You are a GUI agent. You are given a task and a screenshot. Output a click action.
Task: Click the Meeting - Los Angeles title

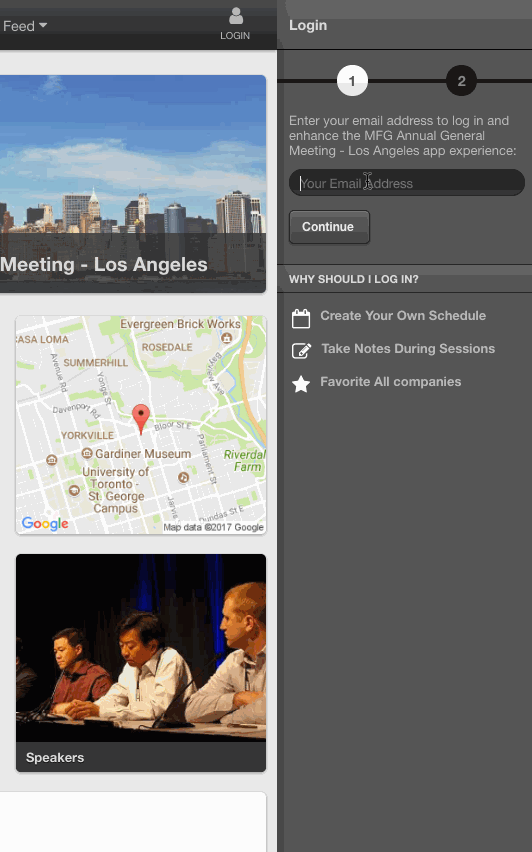pos(104,265)
